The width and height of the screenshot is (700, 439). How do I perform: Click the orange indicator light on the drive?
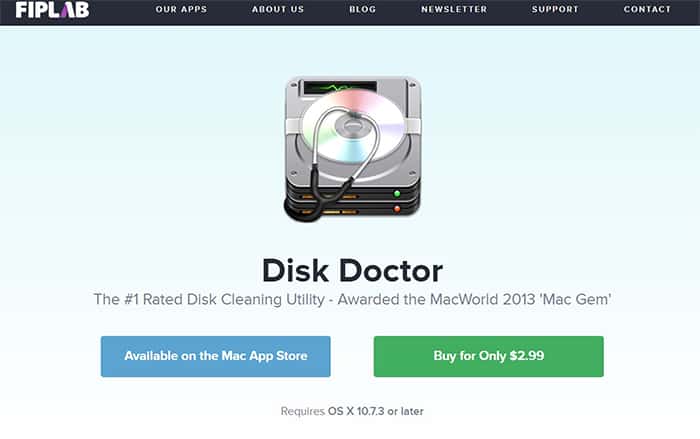396,209
